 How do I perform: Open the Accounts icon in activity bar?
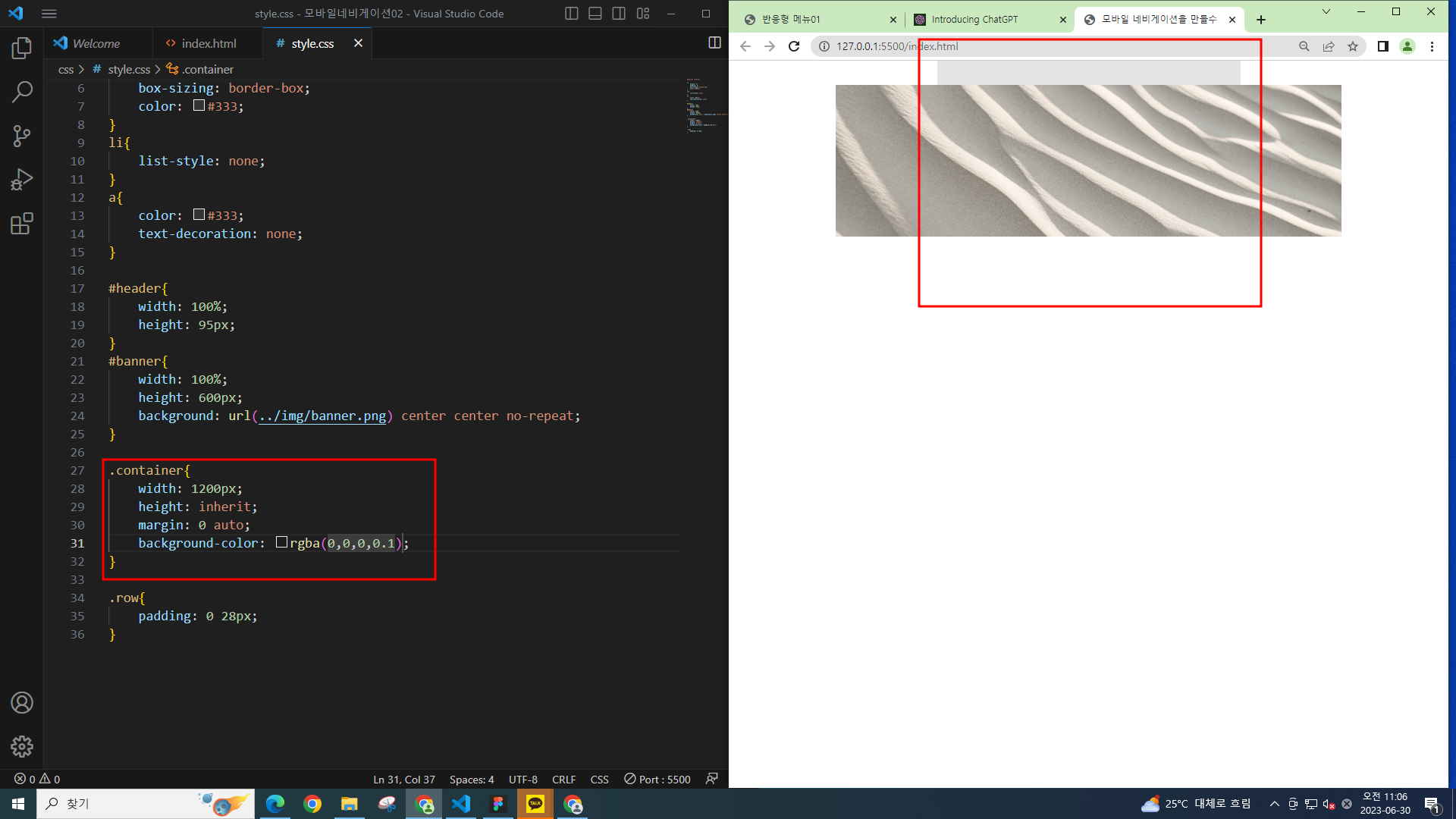tap(22, 703)
